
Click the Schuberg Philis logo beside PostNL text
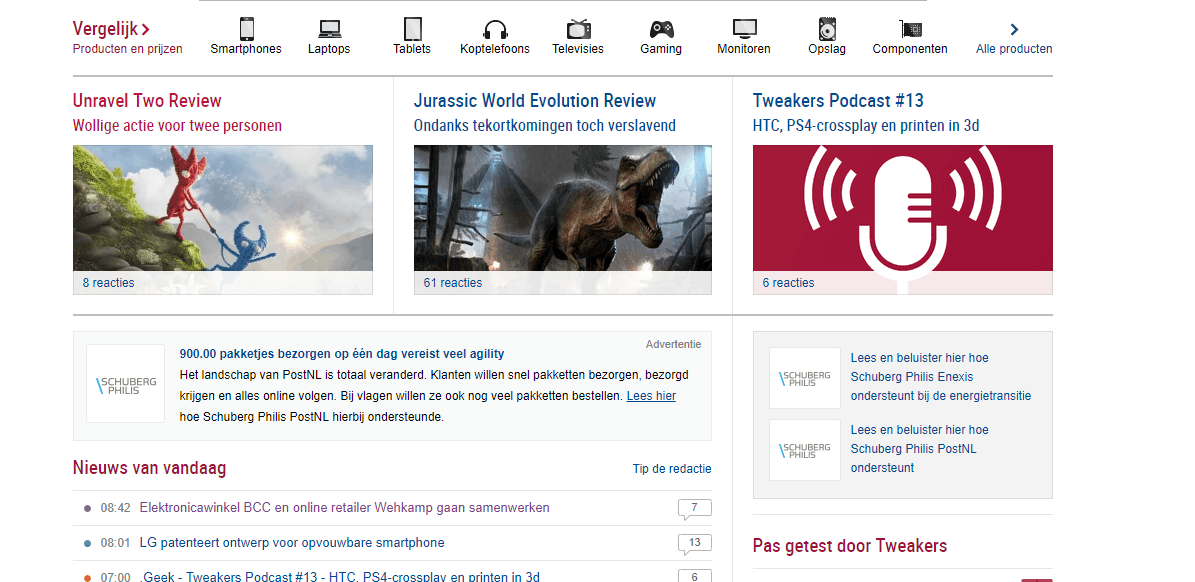point(805,449)
